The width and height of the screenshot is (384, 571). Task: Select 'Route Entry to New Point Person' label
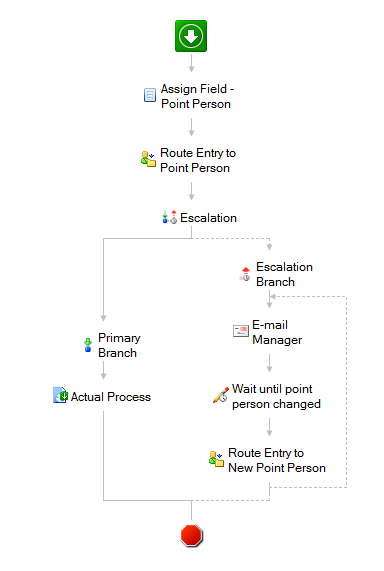[x=277, y=460]
